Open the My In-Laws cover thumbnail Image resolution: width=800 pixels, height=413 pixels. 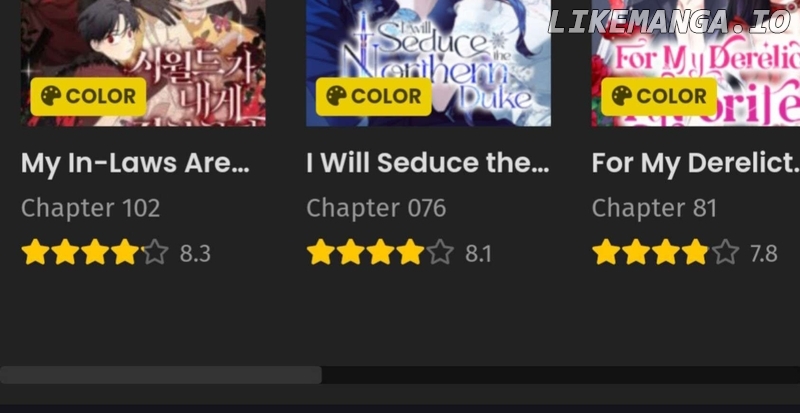143,63
